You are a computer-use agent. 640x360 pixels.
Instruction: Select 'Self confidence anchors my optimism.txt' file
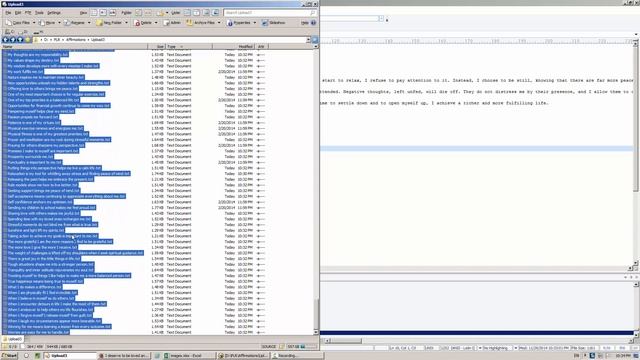click(40, 202)
